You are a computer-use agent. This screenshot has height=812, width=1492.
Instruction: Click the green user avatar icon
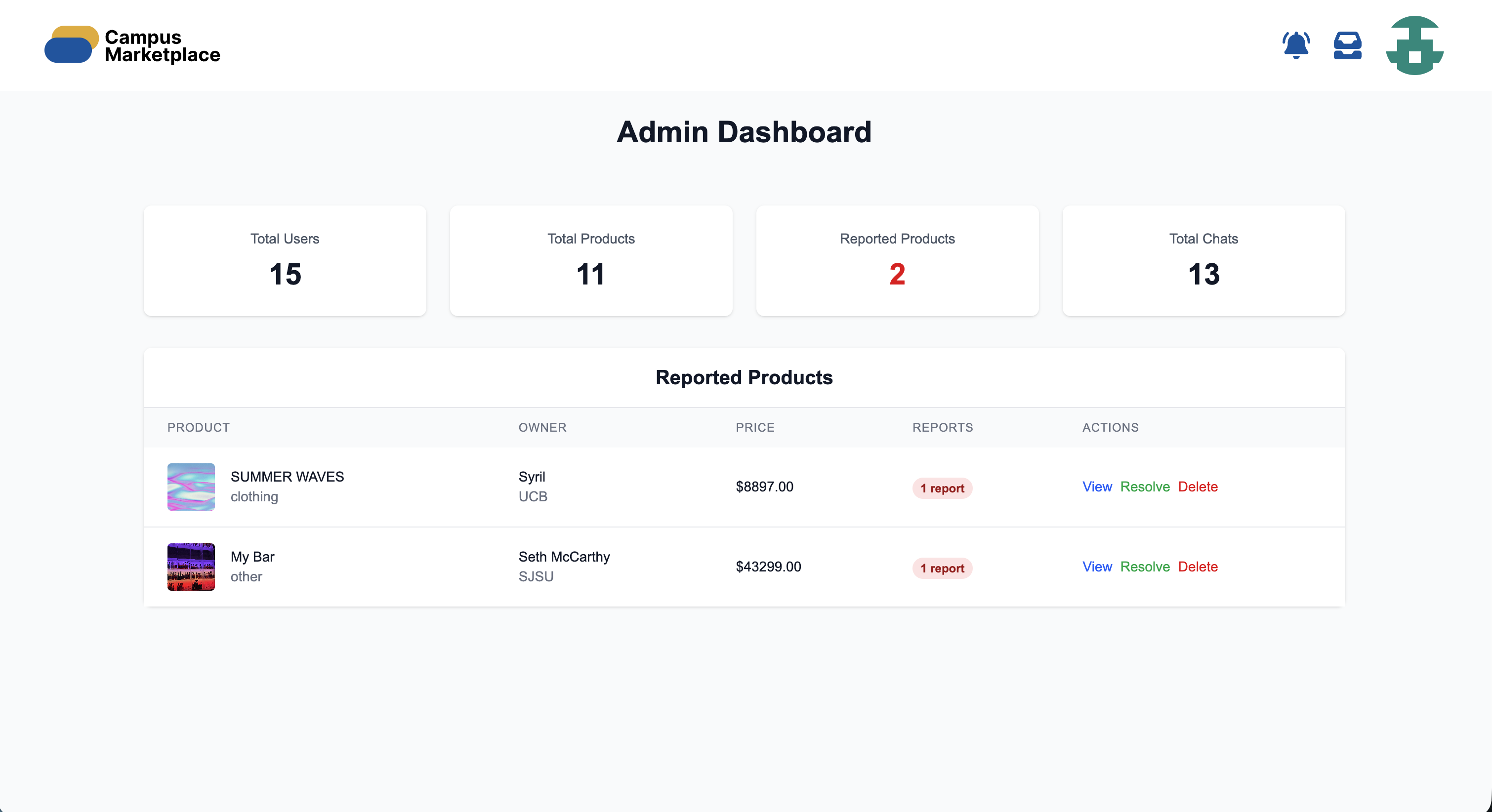[x=1414, y=45]
